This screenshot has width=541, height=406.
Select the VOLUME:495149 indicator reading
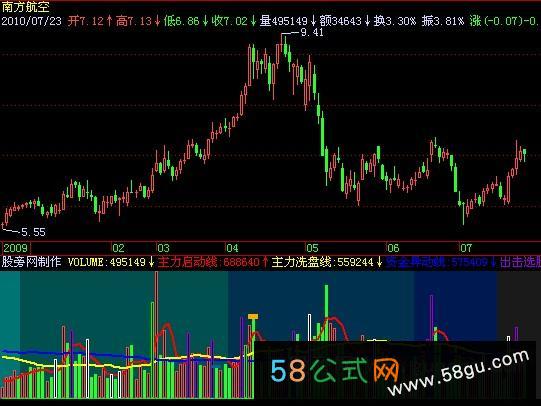pyautogui.click(x=107, y=262)
